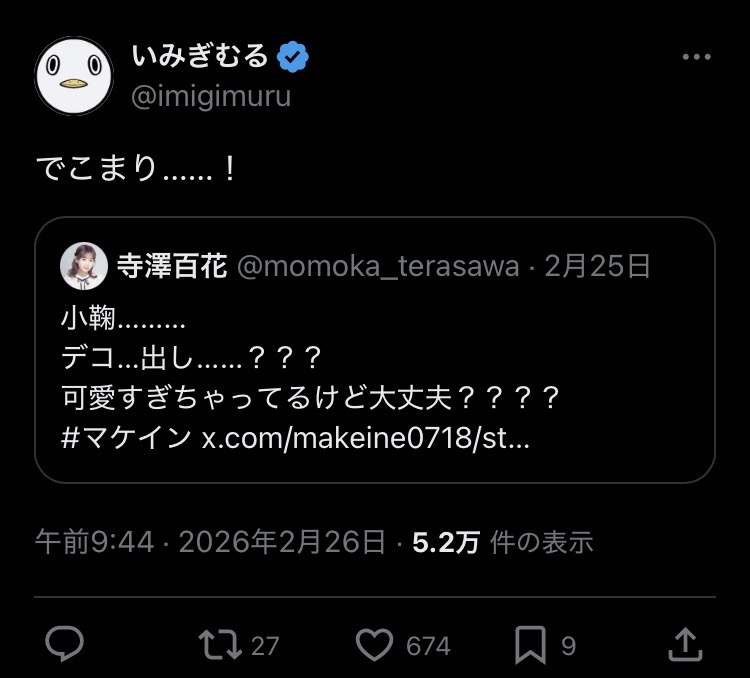Viewport: 750px width, 678px height.
Task: Open the penguin profile avatar
Action: click(72, 75)
